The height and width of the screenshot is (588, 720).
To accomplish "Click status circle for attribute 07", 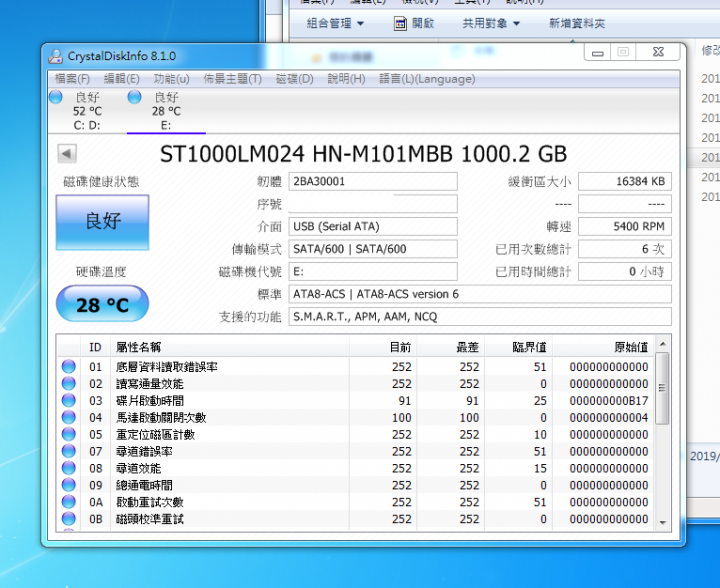I will (x=68, y=451).
